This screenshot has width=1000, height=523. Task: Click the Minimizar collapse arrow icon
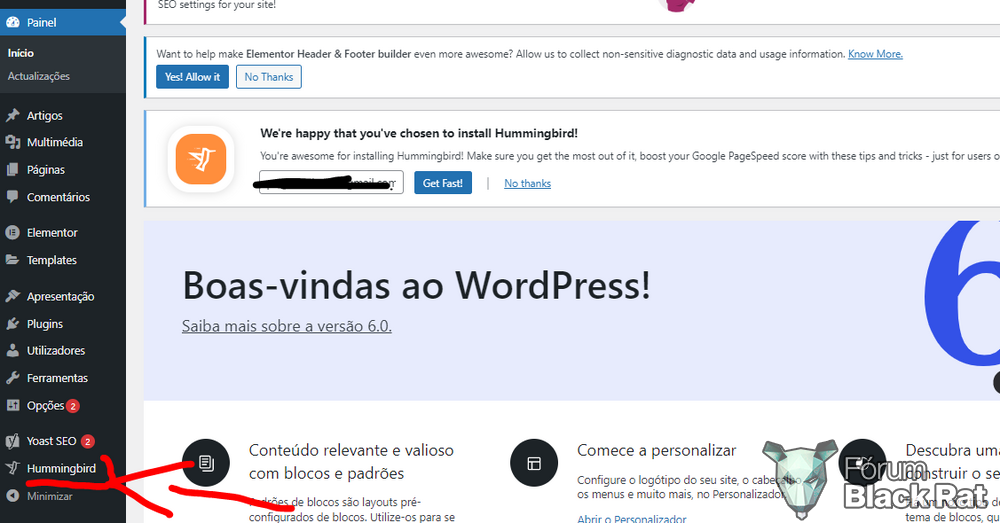(x=13, y=496)
